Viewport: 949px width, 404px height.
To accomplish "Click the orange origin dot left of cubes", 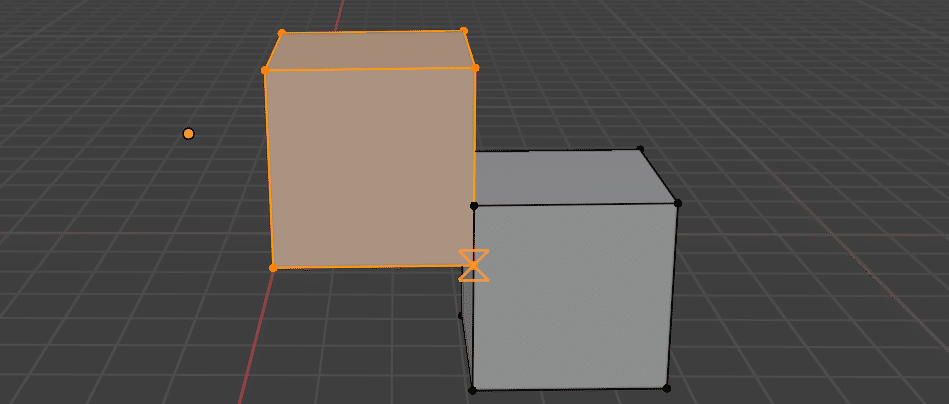I will [x=188, y=134].
